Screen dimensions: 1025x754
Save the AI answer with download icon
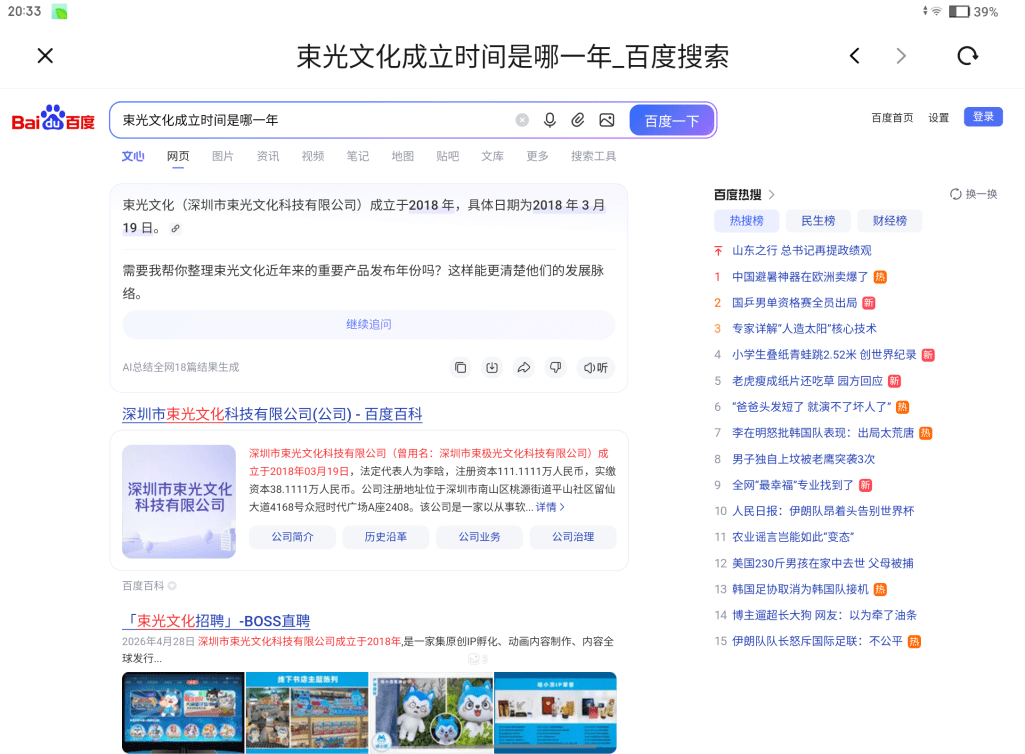492,368
